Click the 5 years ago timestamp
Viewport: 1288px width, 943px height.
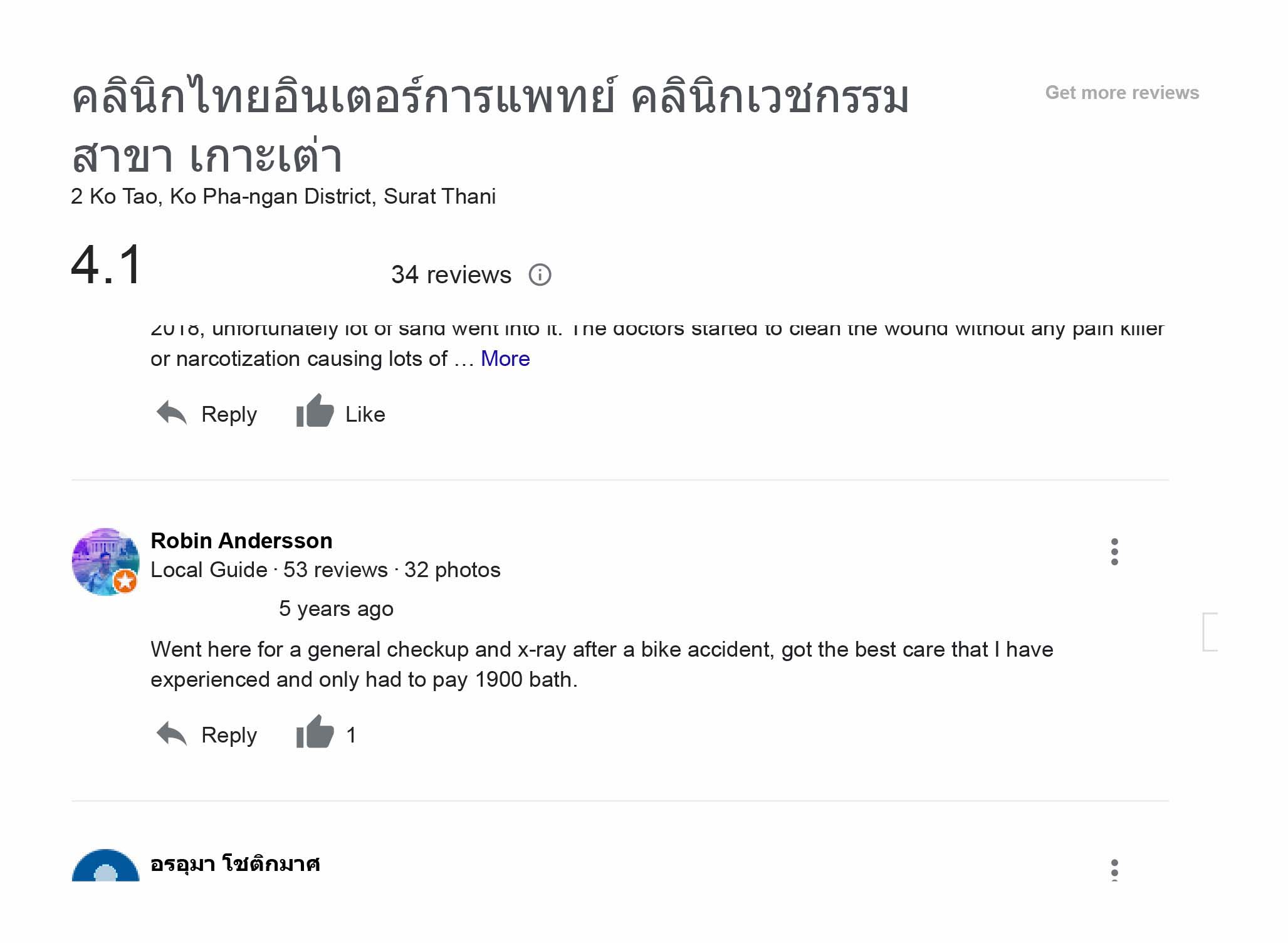(x=336, y=609)
